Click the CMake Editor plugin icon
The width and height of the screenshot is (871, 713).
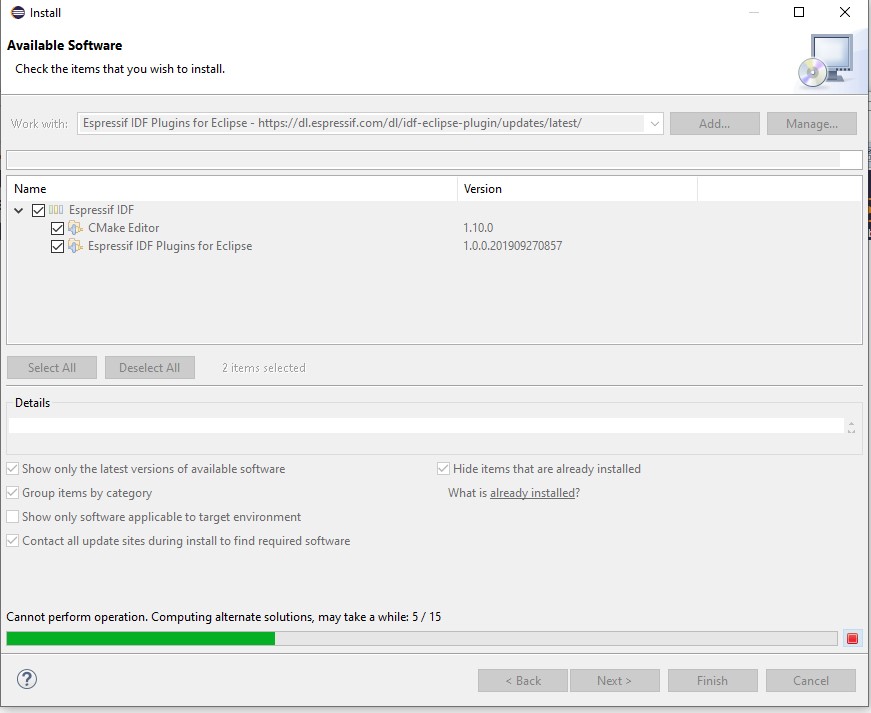pos(74,227)
